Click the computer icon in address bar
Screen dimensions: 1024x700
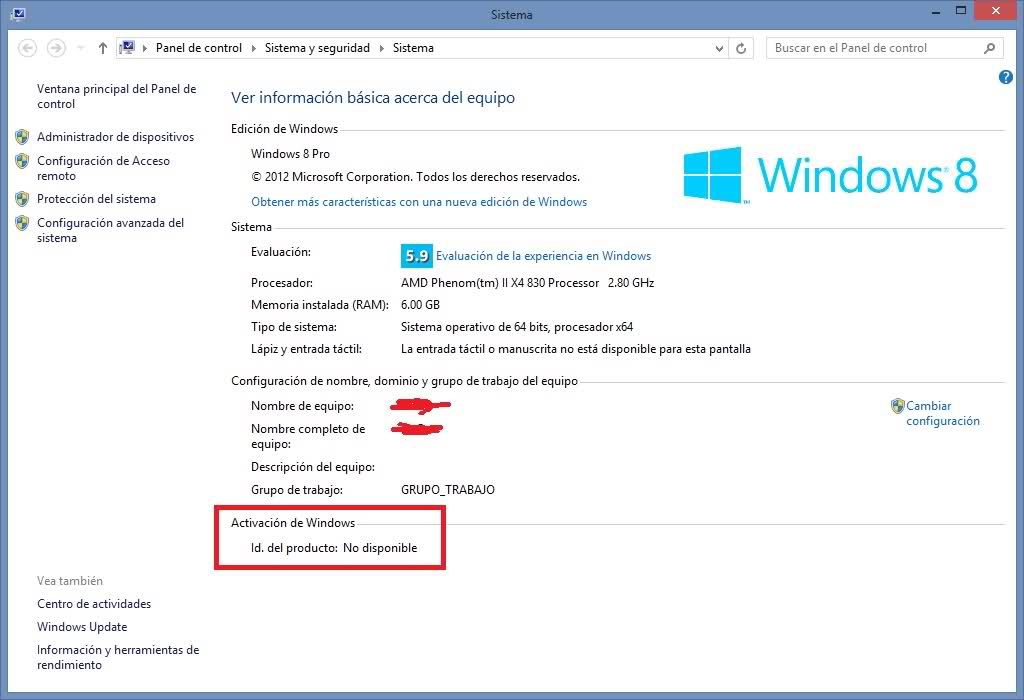click(127, 48)
